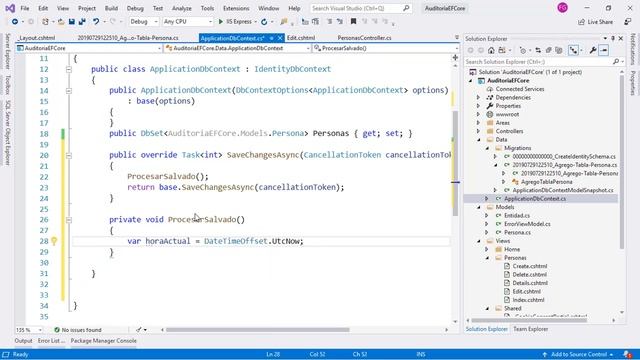Screen dimensions: 640x360
Task: Click the Solution Explorer vertical scrollbar
Action: 622,162
